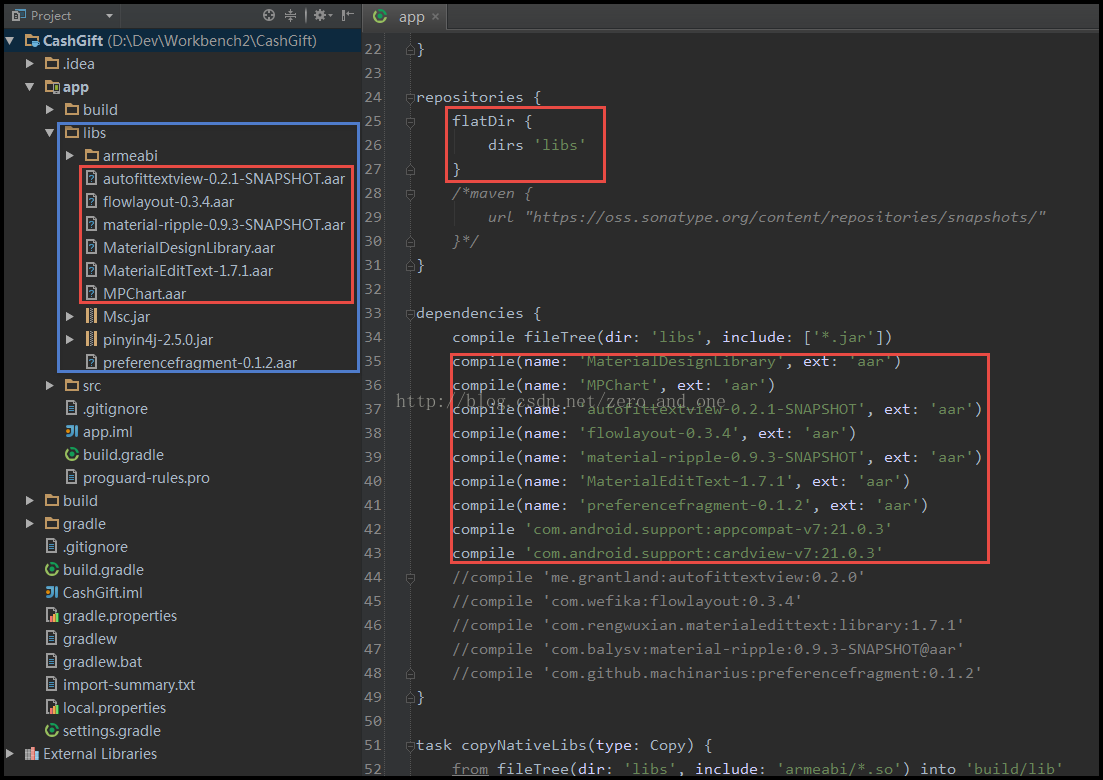Select flowlayout-0.3.4.aar file
Screen dimensions: 1103x780
[168, 202]
